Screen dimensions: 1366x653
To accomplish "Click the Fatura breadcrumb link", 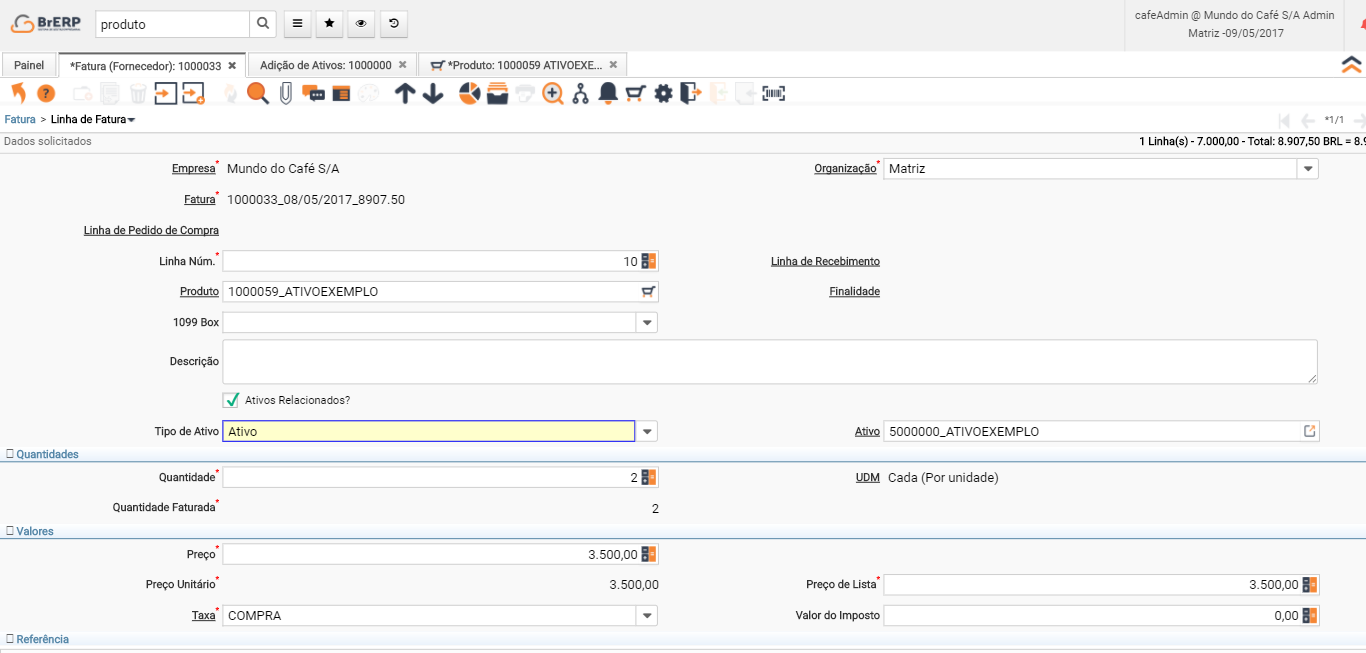I will (x=20, y=119).
